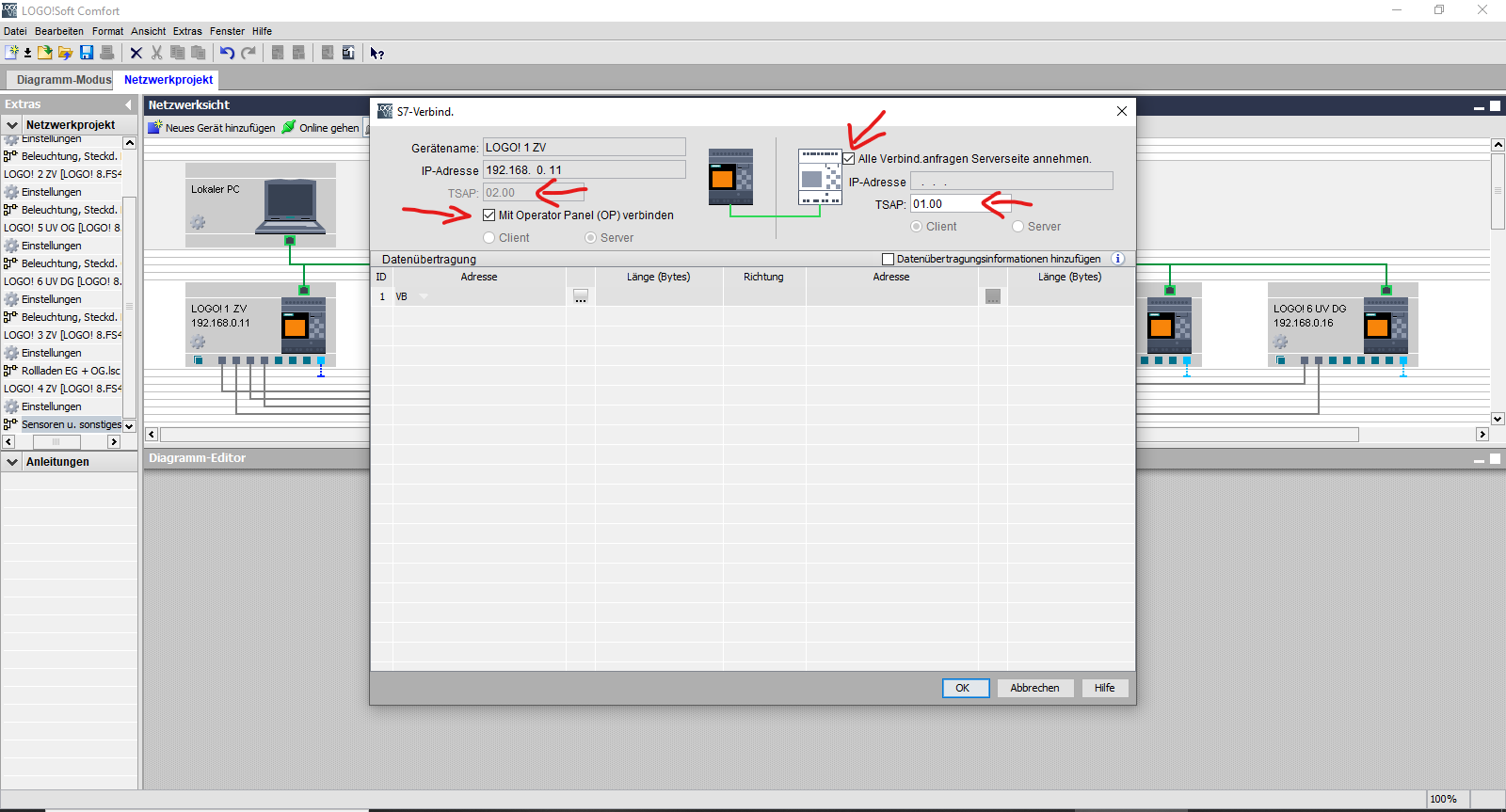Open the Ansicht menu

[x=149, y=31]
